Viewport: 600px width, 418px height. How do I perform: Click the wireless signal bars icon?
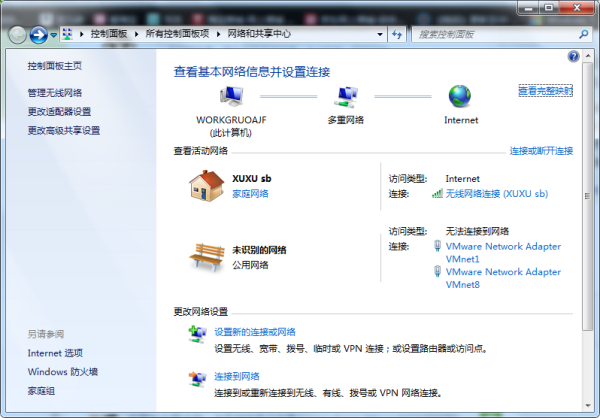(437, 194)
